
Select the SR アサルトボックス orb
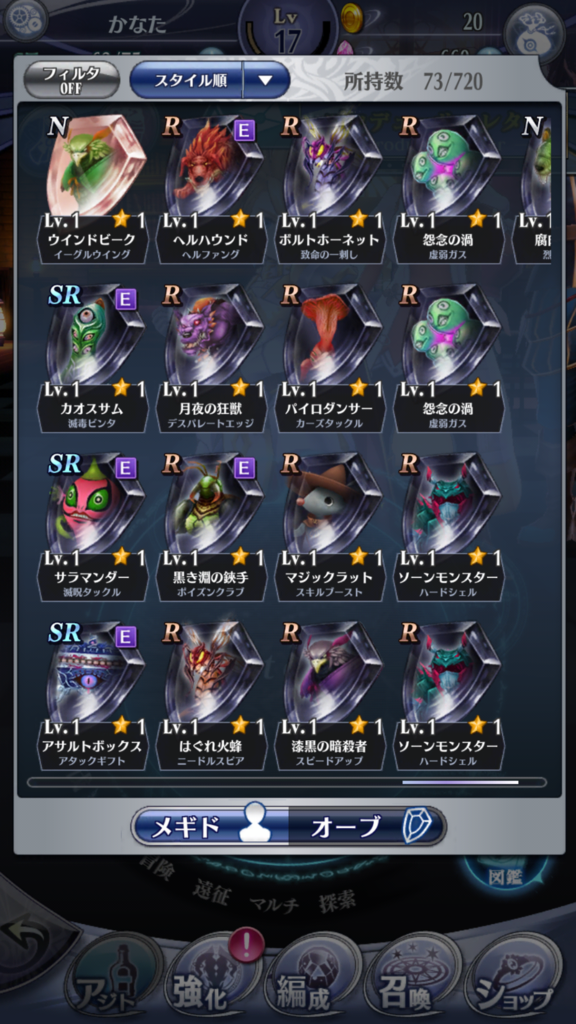pos(92,695)
